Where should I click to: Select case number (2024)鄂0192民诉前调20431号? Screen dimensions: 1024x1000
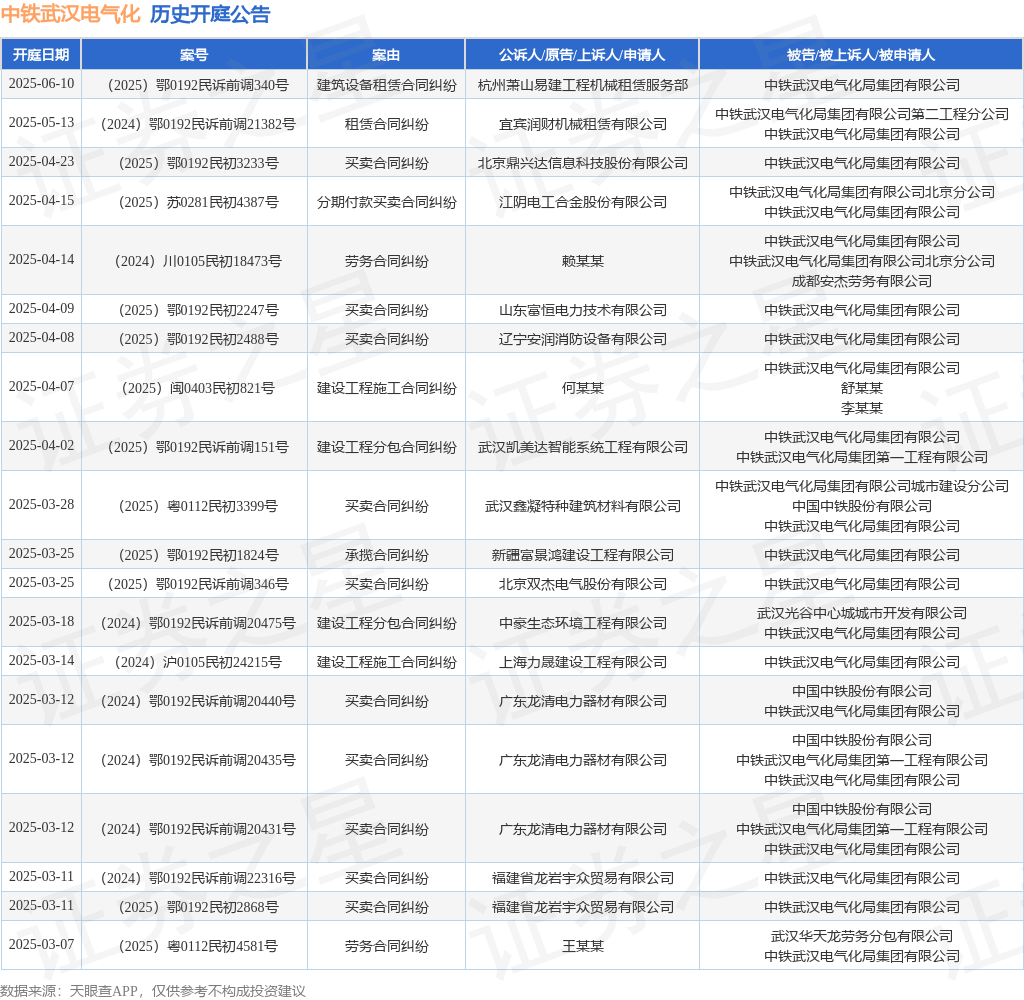tap(194, 829)
